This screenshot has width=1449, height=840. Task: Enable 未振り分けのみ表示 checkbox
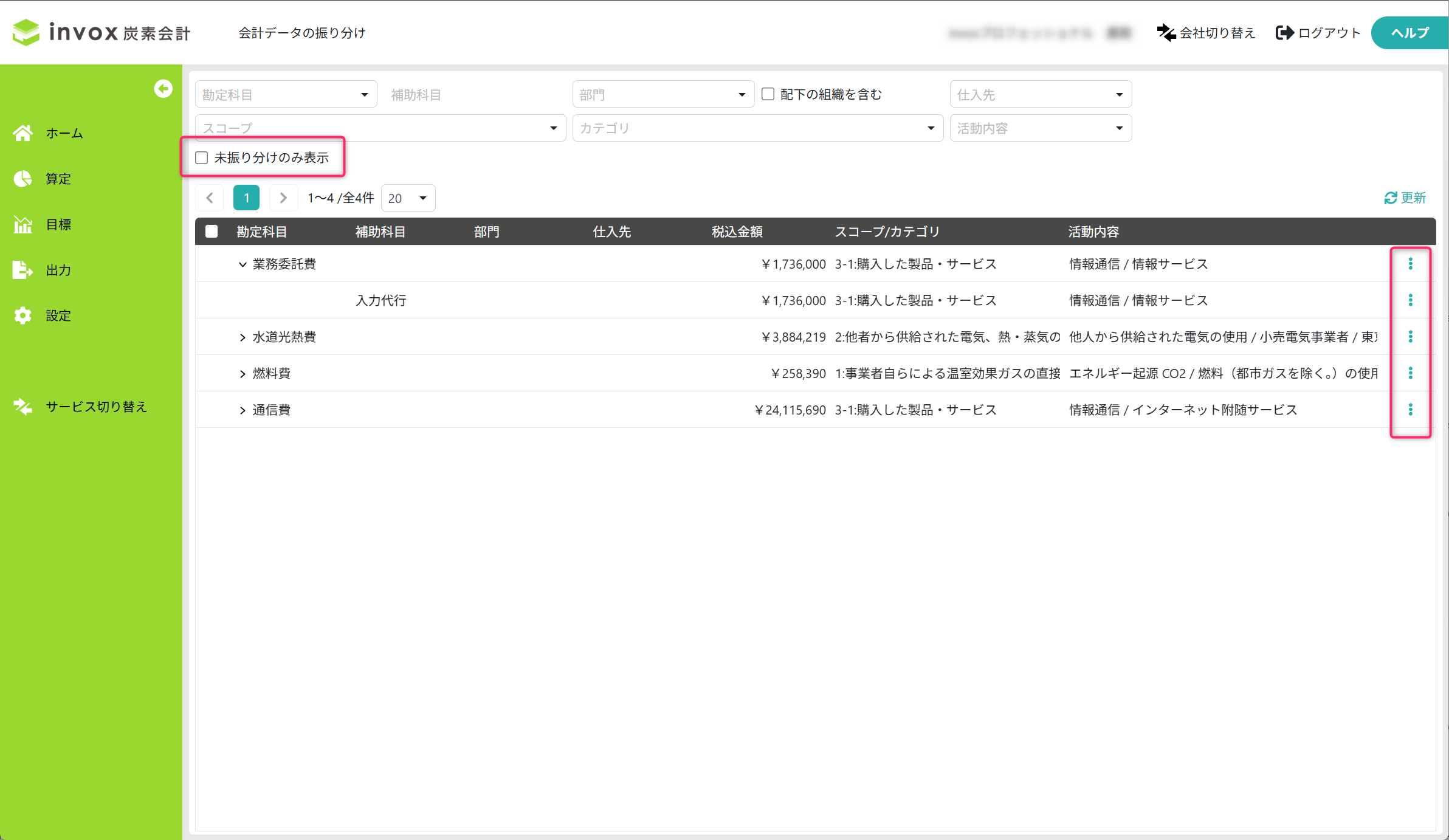click(x=202, y=158)
